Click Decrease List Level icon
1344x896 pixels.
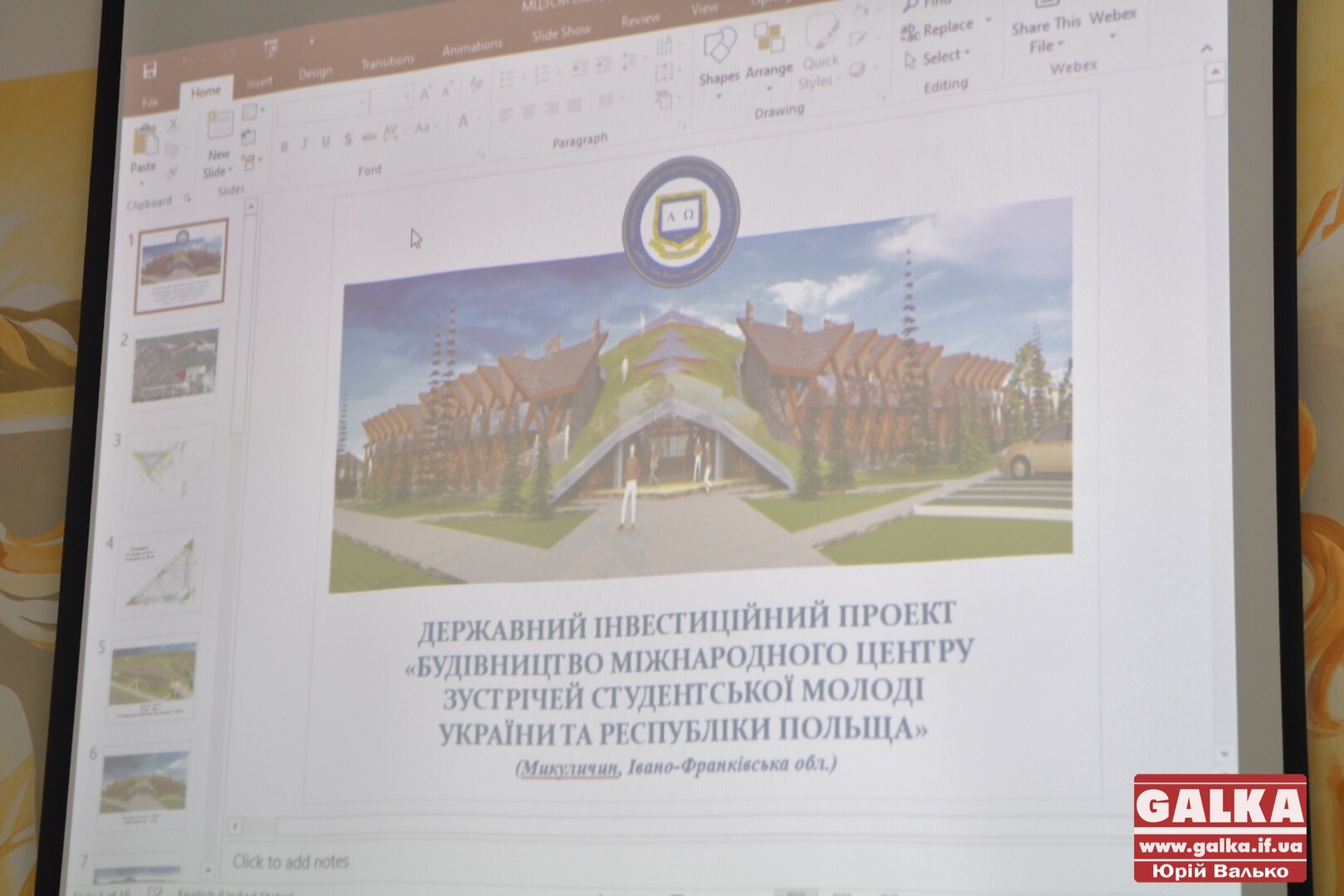click(x=580, y=68)
